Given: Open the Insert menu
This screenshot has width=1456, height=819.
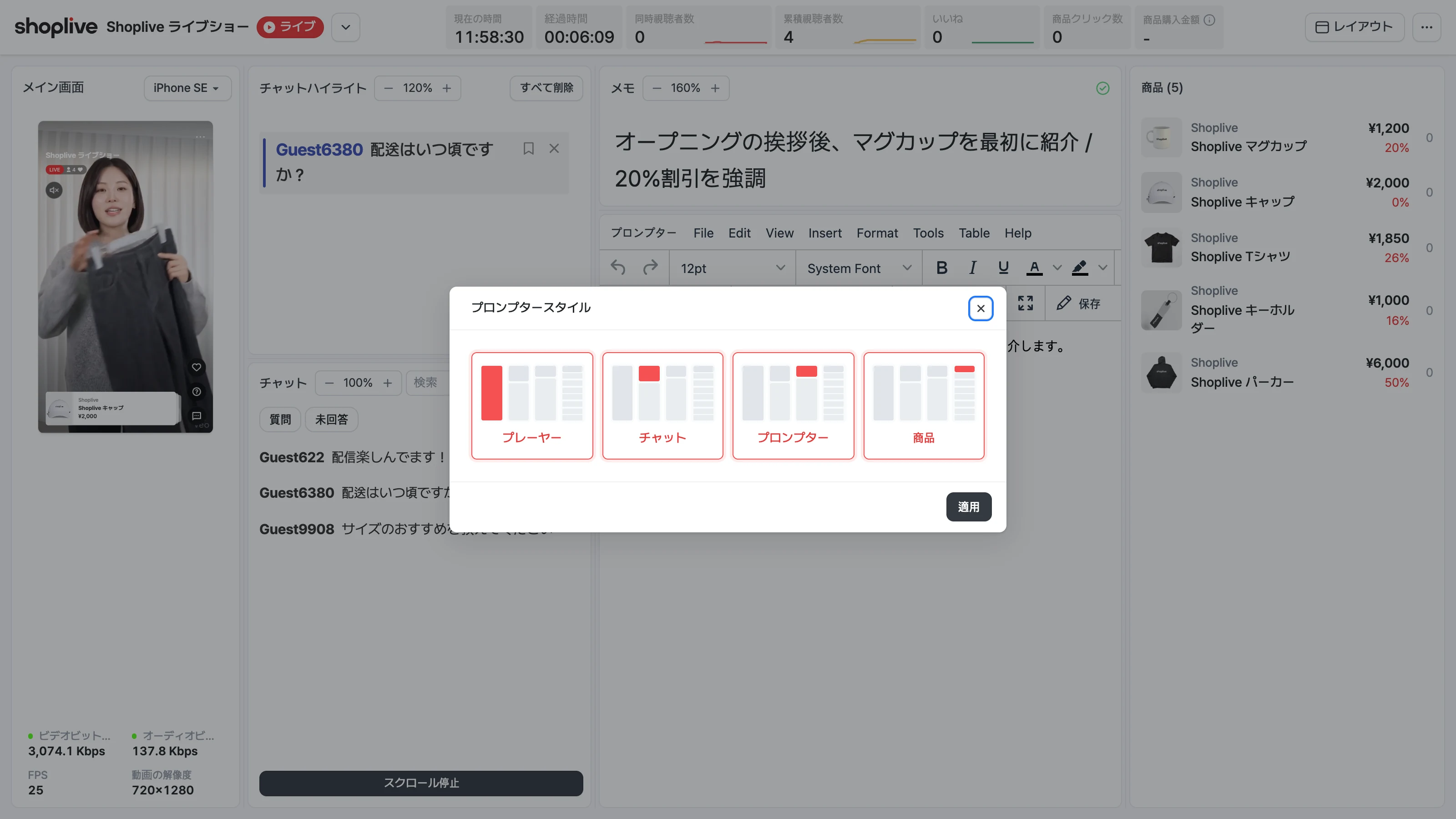Looking at the screenshot, I should tap(824, 233).
